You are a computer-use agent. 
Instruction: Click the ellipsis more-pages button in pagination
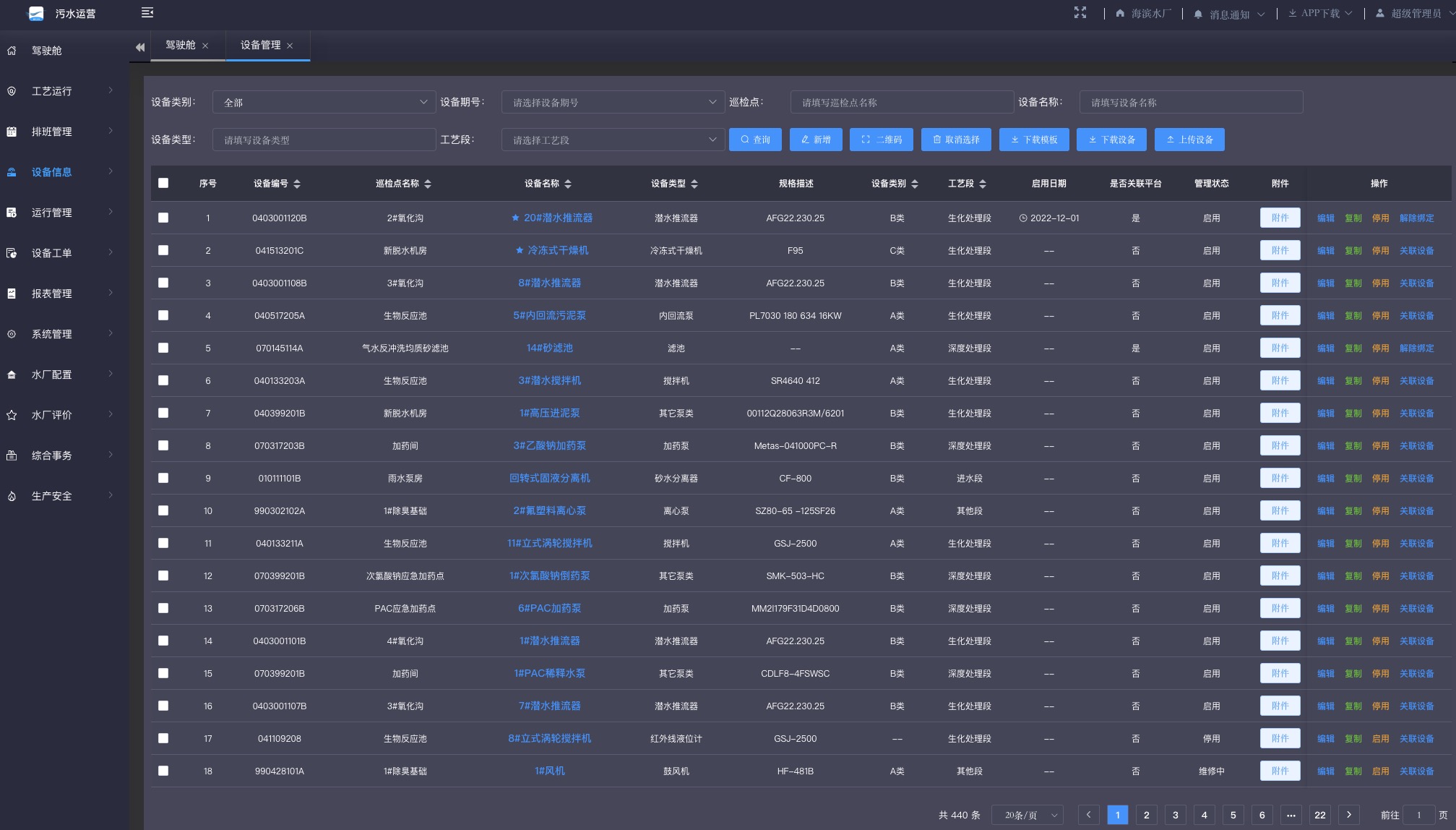point(1291,815)
